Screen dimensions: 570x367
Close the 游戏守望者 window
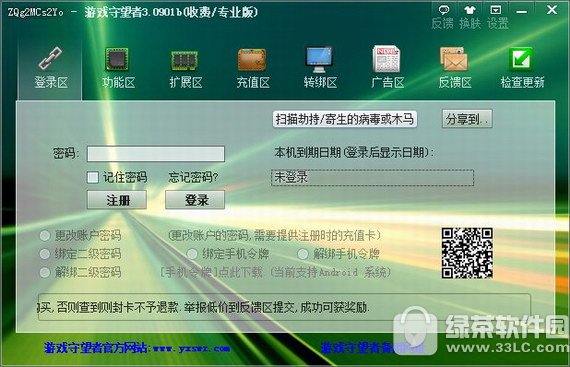pos(552,10)
